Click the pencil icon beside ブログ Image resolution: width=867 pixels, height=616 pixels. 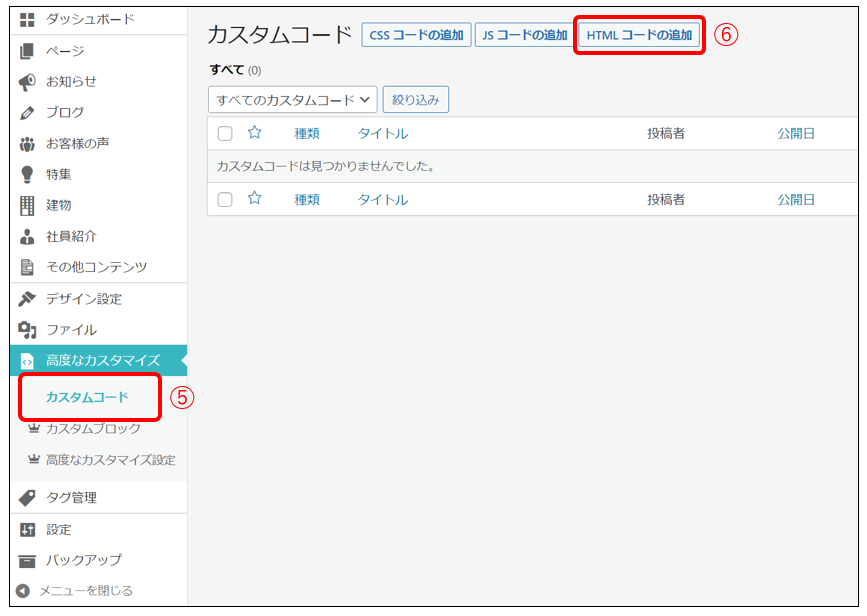point(27,113)
